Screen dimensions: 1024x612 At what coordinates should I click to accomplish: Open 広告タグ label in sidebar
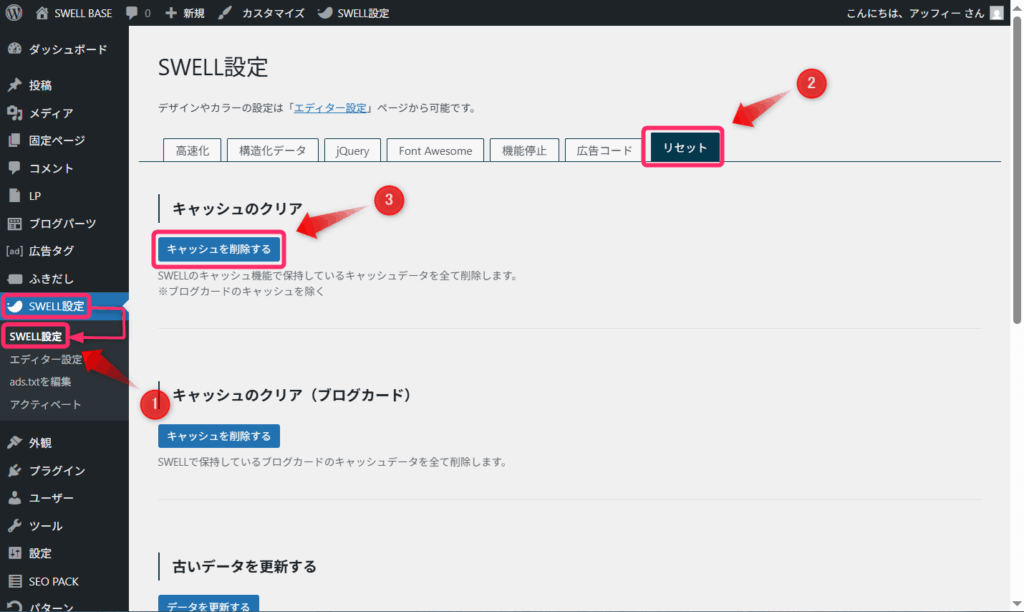(51, 251)
